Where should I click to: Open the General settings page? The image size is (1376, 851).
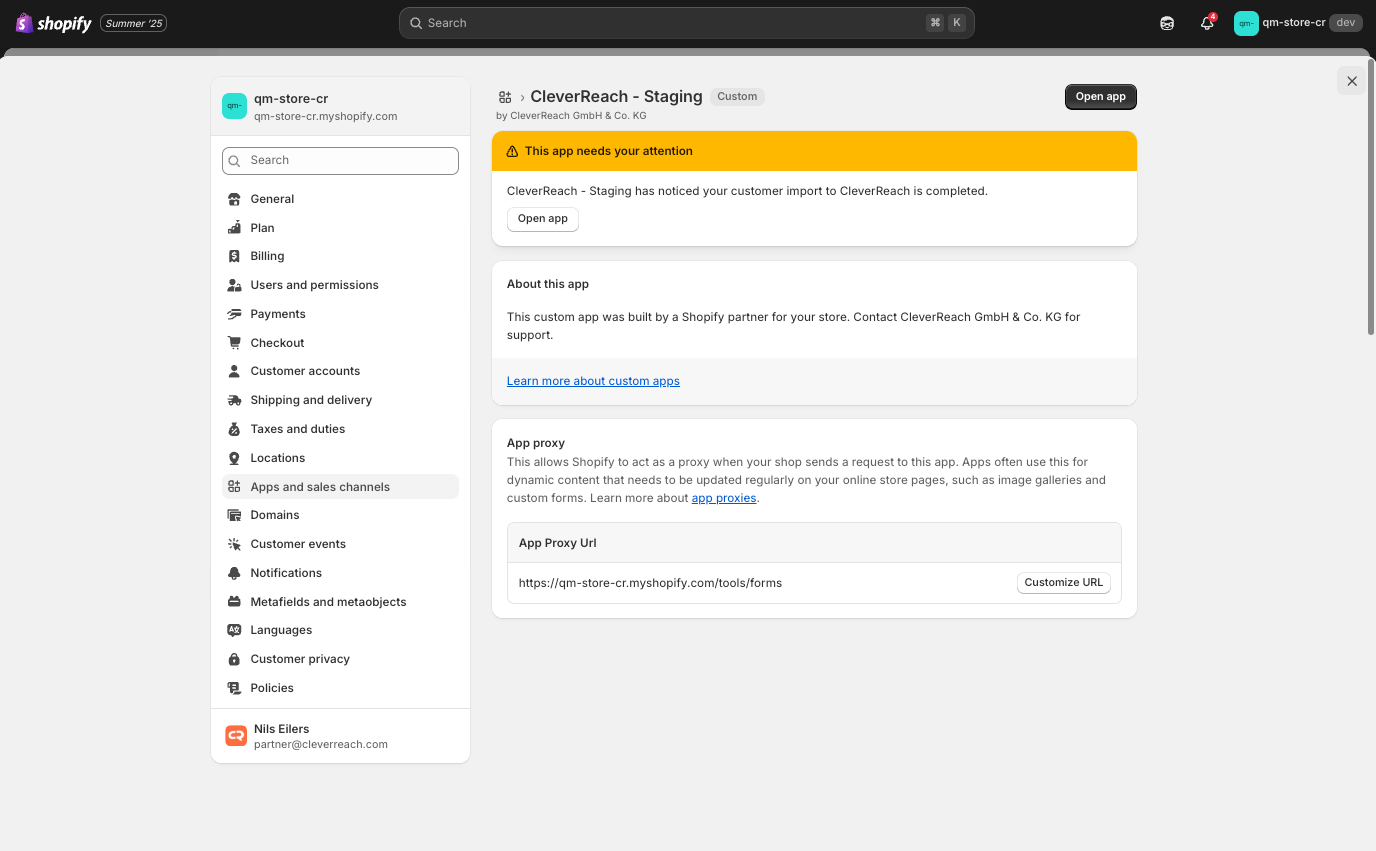(340, 199)
